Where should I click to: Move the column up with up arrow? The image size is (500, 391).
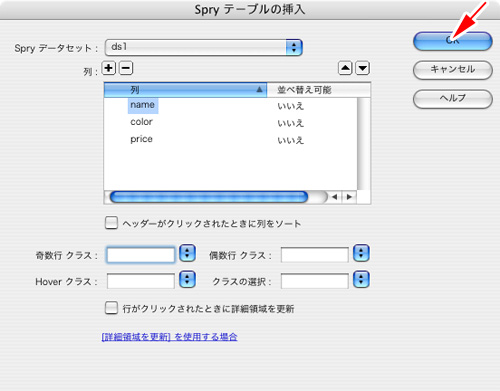click(345, 68)
